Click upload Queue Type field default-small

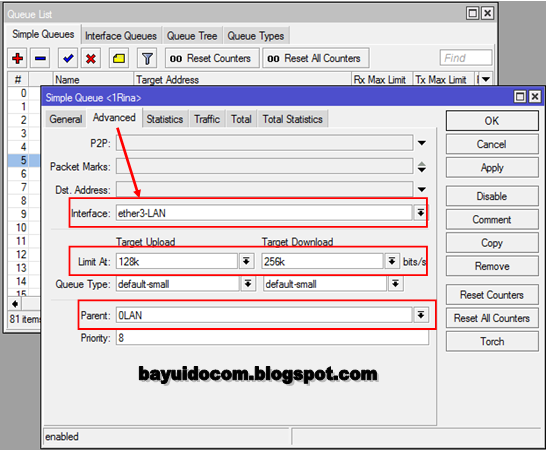[178, 284]
